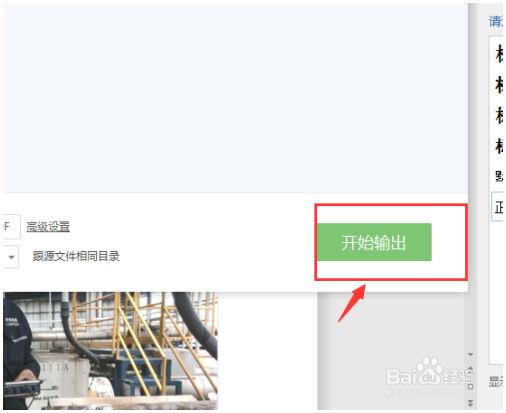Click the square browse object icon
This screenshot has width=506, height=413.
click(x=471, y=386)
